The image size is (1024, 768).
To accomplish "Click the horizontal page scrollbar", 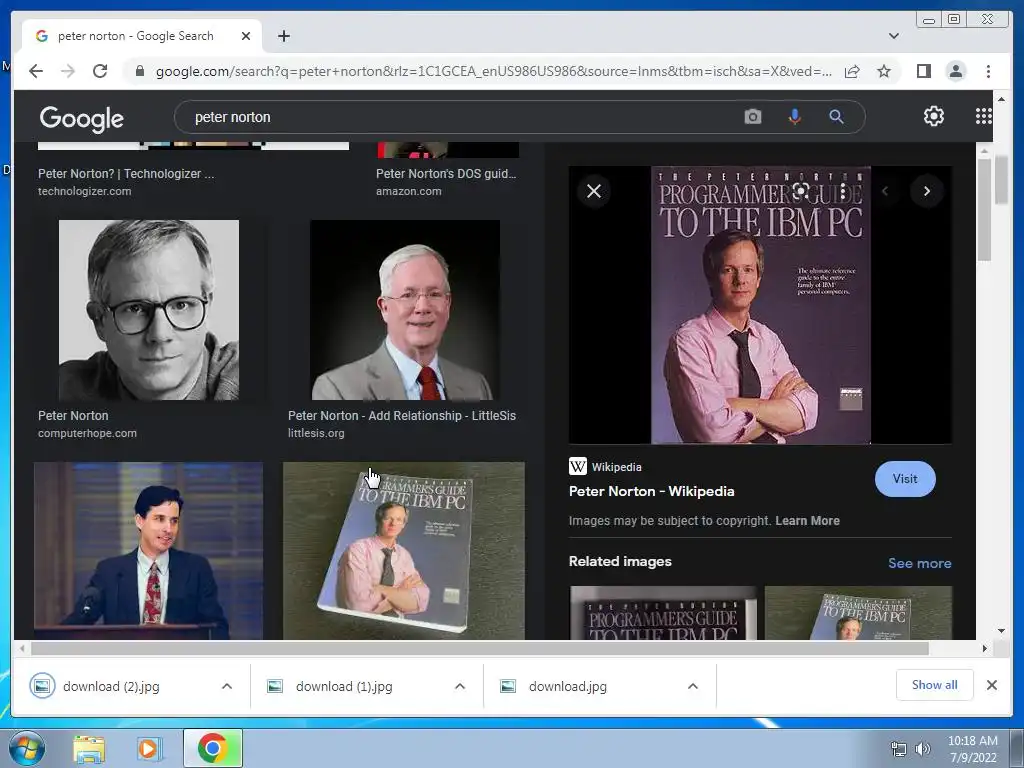I will pyautogui.click(x=480, y=648).
